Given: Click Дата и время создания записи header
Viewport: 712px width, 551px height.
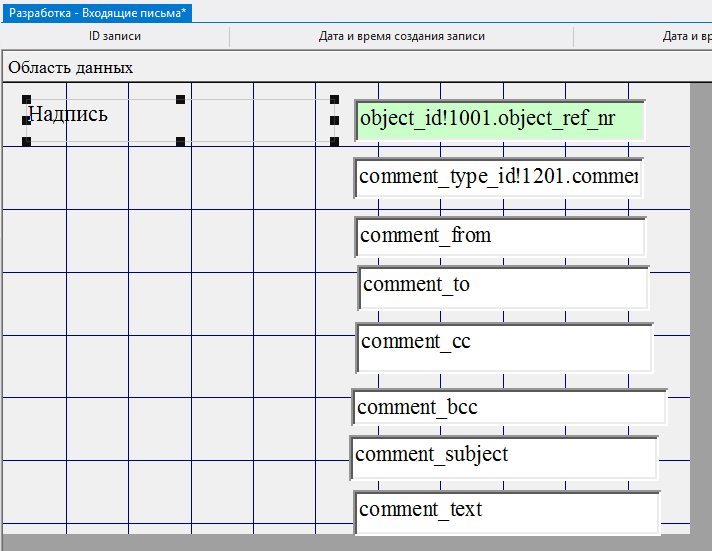Looking at the screenshot, I should click(x=401, y=36).
